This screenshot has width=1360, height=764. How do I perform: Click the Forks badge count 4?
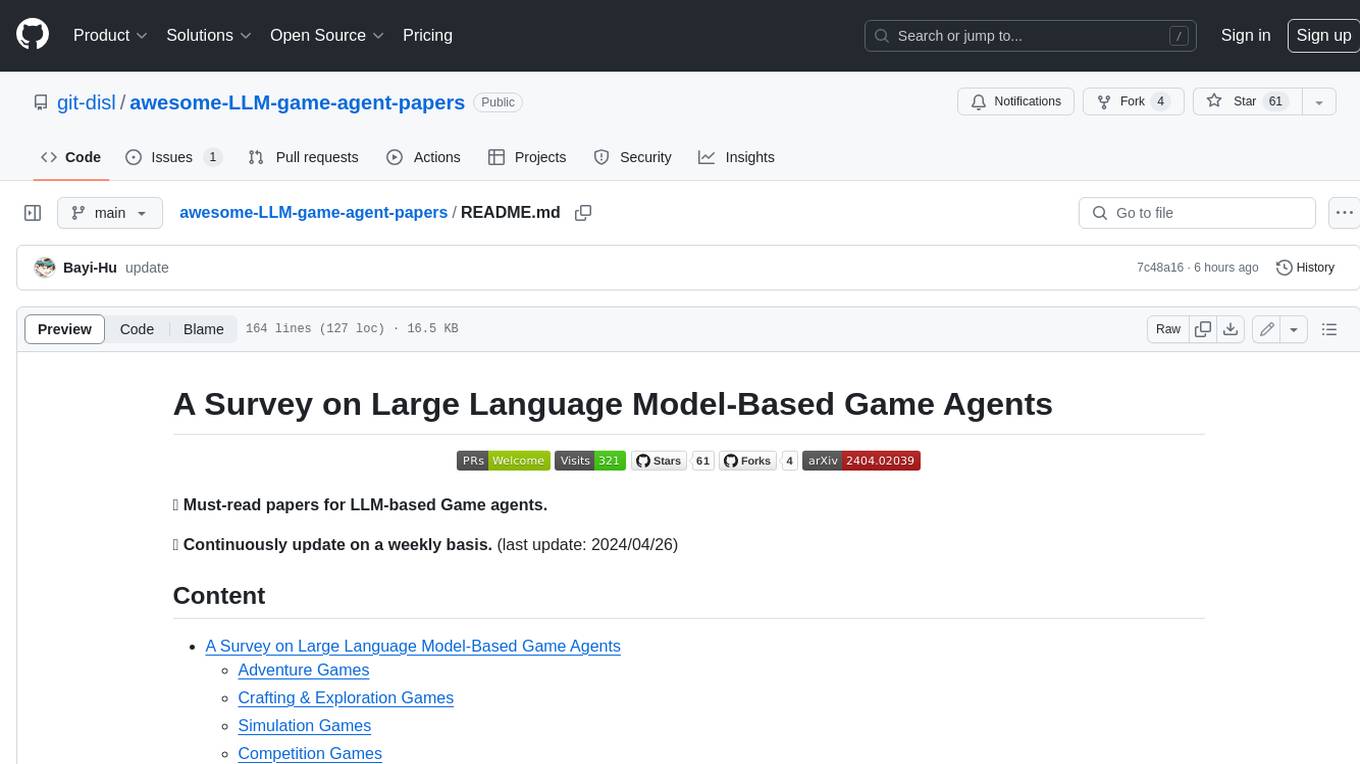tap(789, 461)
